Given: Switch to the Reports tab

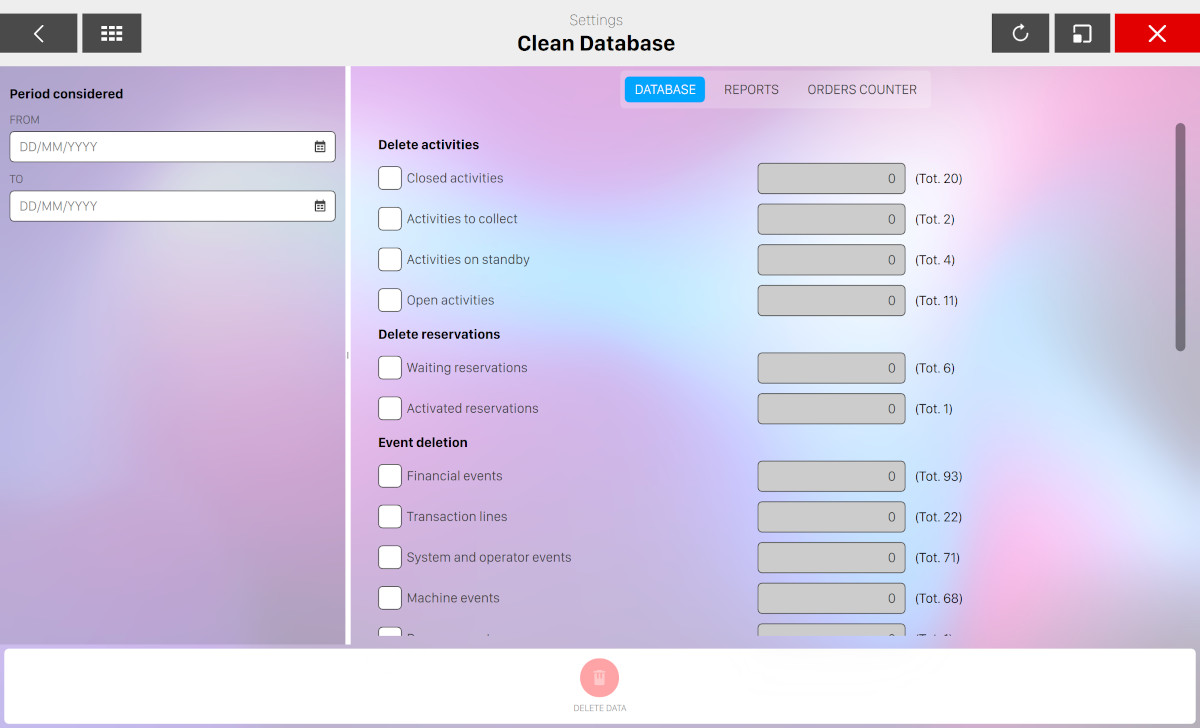Looking at the screenshot, I should (751, 90).
